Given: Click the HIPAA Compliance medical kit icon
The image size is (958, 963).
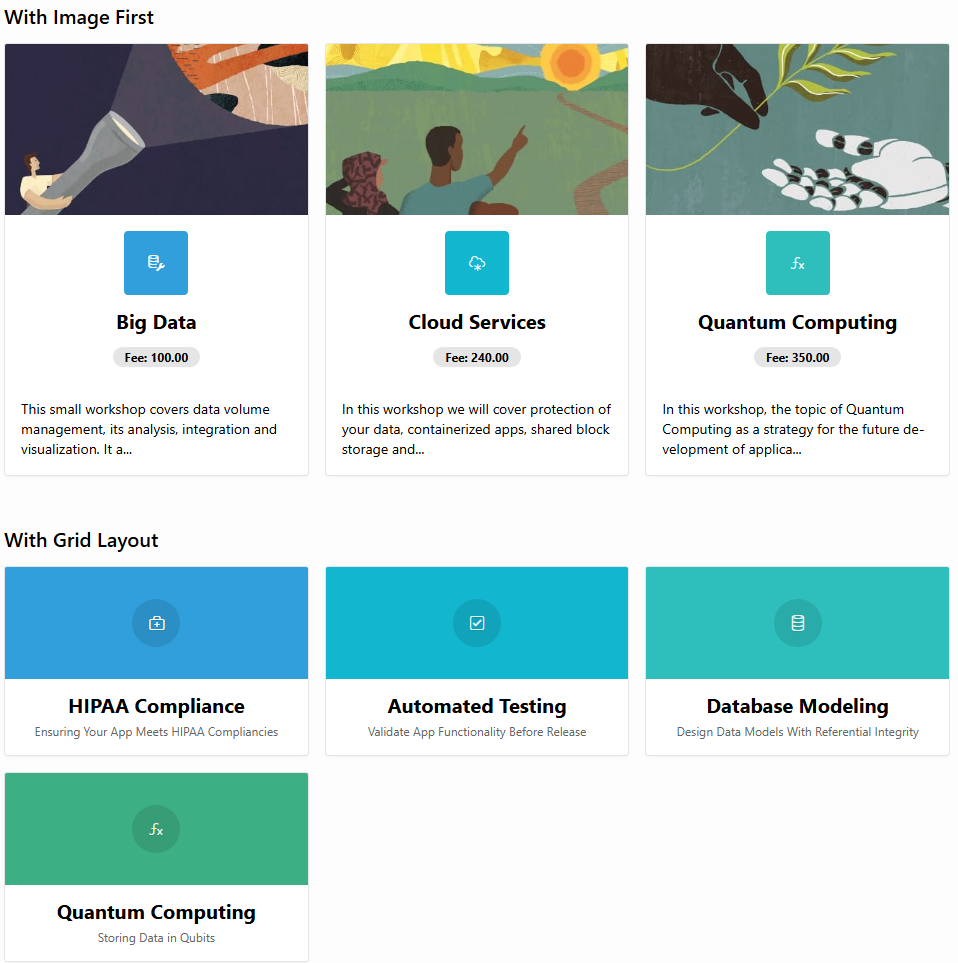Looking at the screenshot, I should coord(156,623).
